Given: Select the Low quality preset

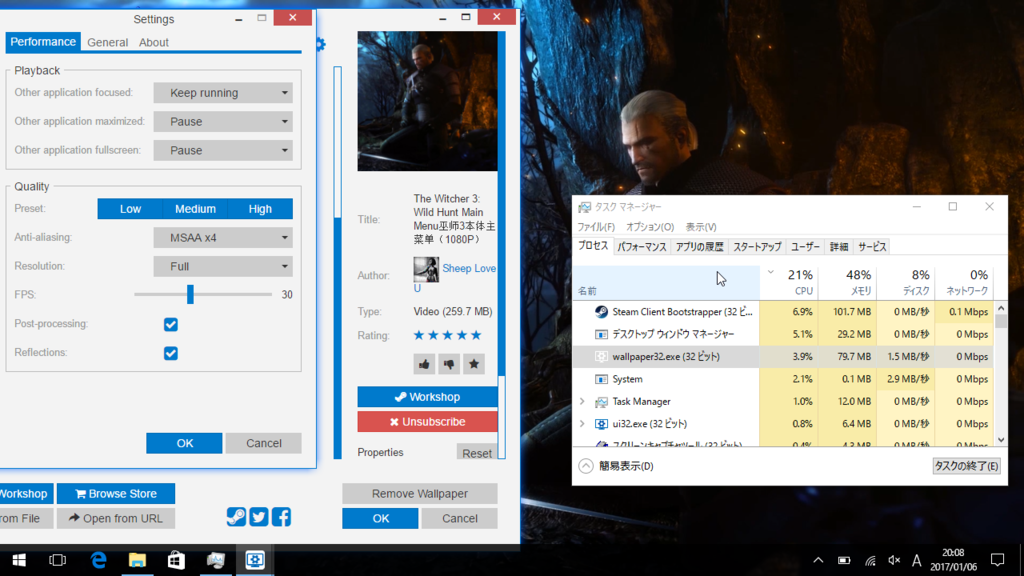Looking at the screenshot, I should [130, 209].
